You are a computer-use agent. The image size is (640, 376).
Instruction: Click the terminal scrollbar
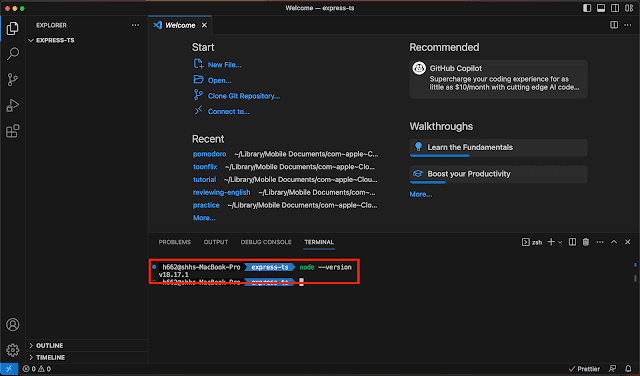pyautogui.click(x=635, y=278)
